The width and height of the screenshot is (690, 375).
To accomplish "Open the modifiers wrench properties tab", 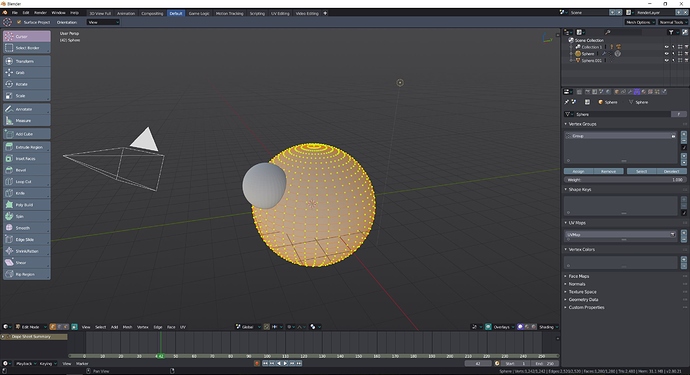I will tap(630, 92).
